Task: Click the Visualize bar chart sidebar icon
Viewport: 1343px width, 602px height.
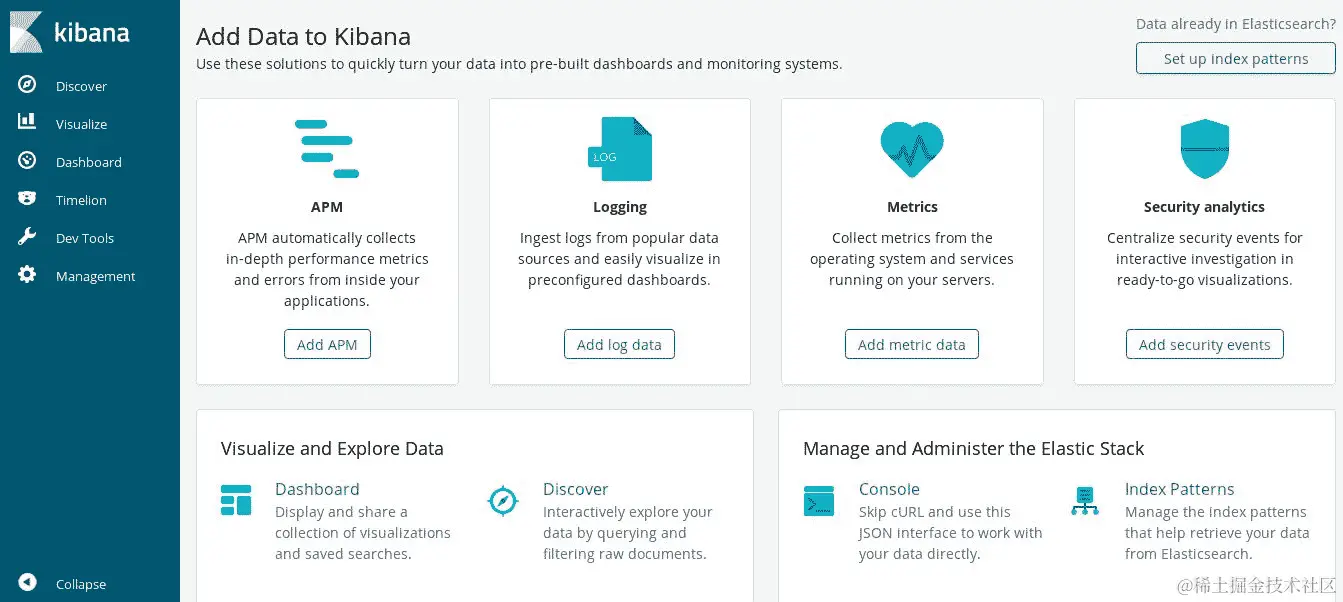Action: pos(27,122)
